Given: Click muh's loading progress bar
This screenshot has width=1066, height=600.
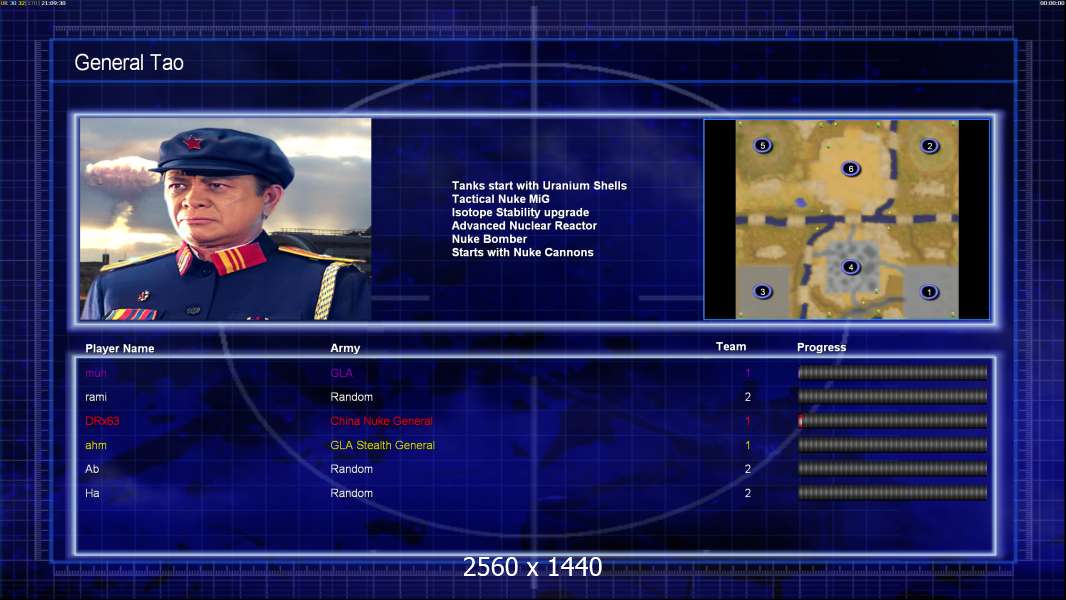Looking at the screenshot, I should tap(893, 372).
